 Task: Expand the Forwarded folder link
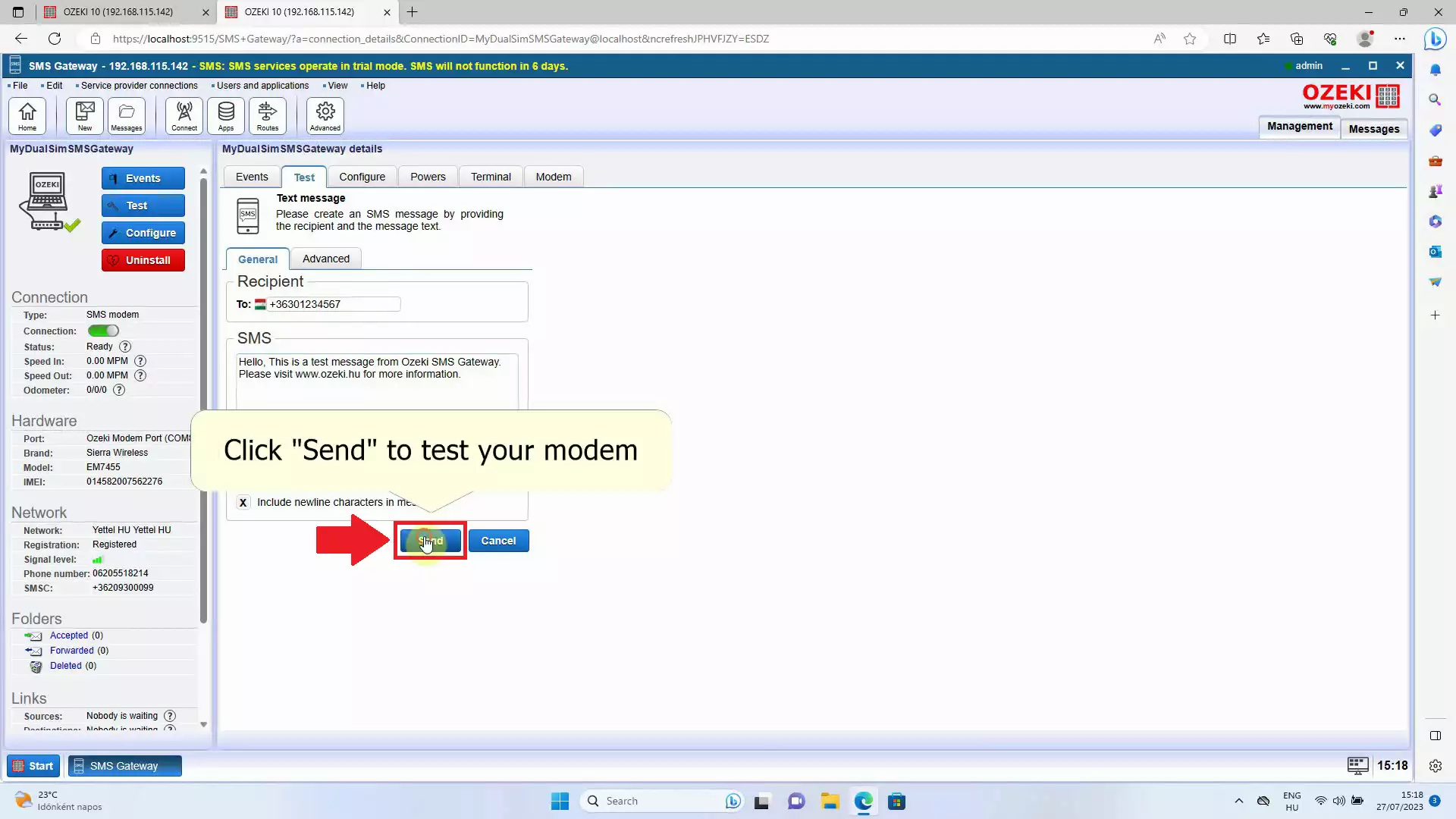click(71, 650)
